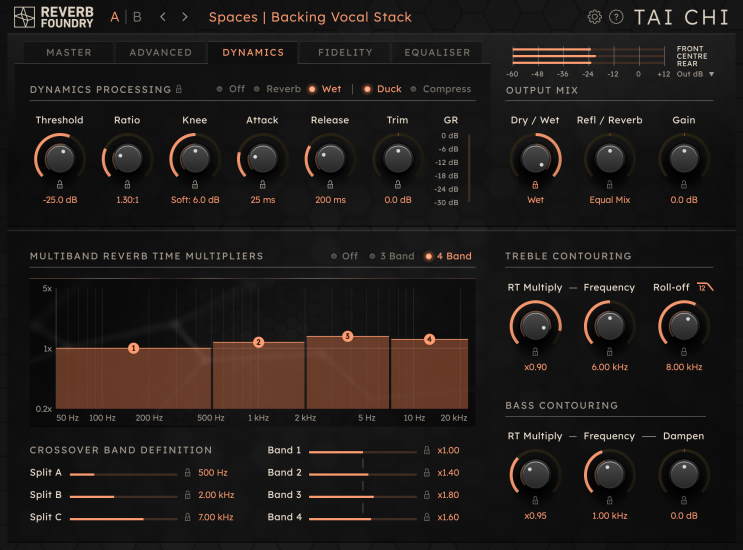Click the Treble Frequency value 6.00 kHz
Screen dimensions: 743x550
point(610,367)
